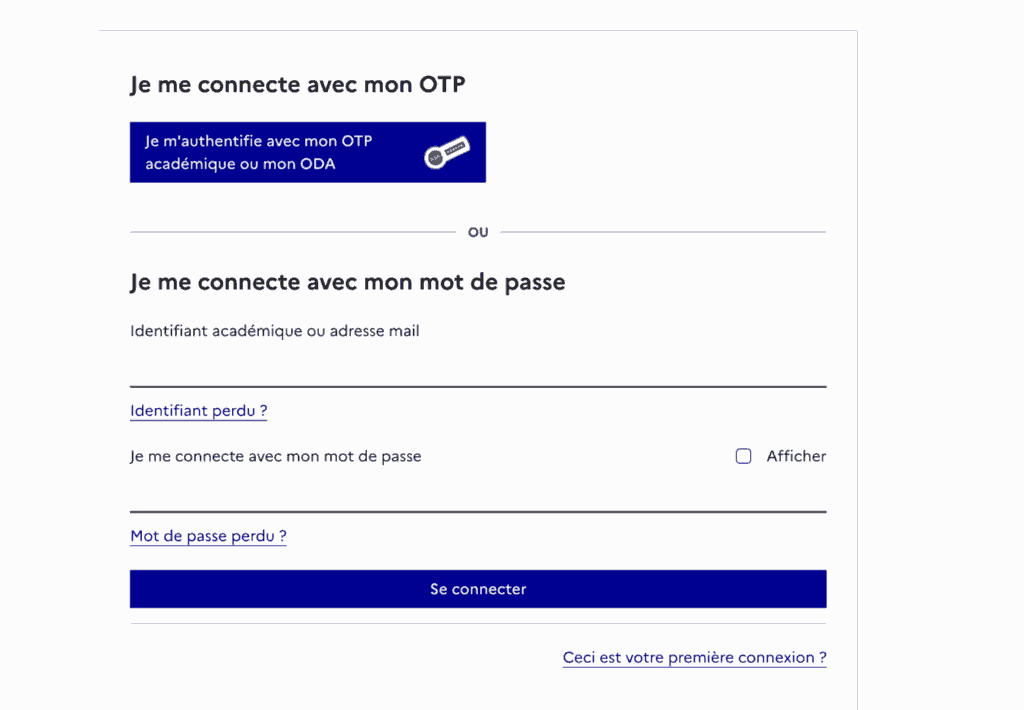Recover your lost academic identifier
1024x710 pixels.
tap(198, 411)
